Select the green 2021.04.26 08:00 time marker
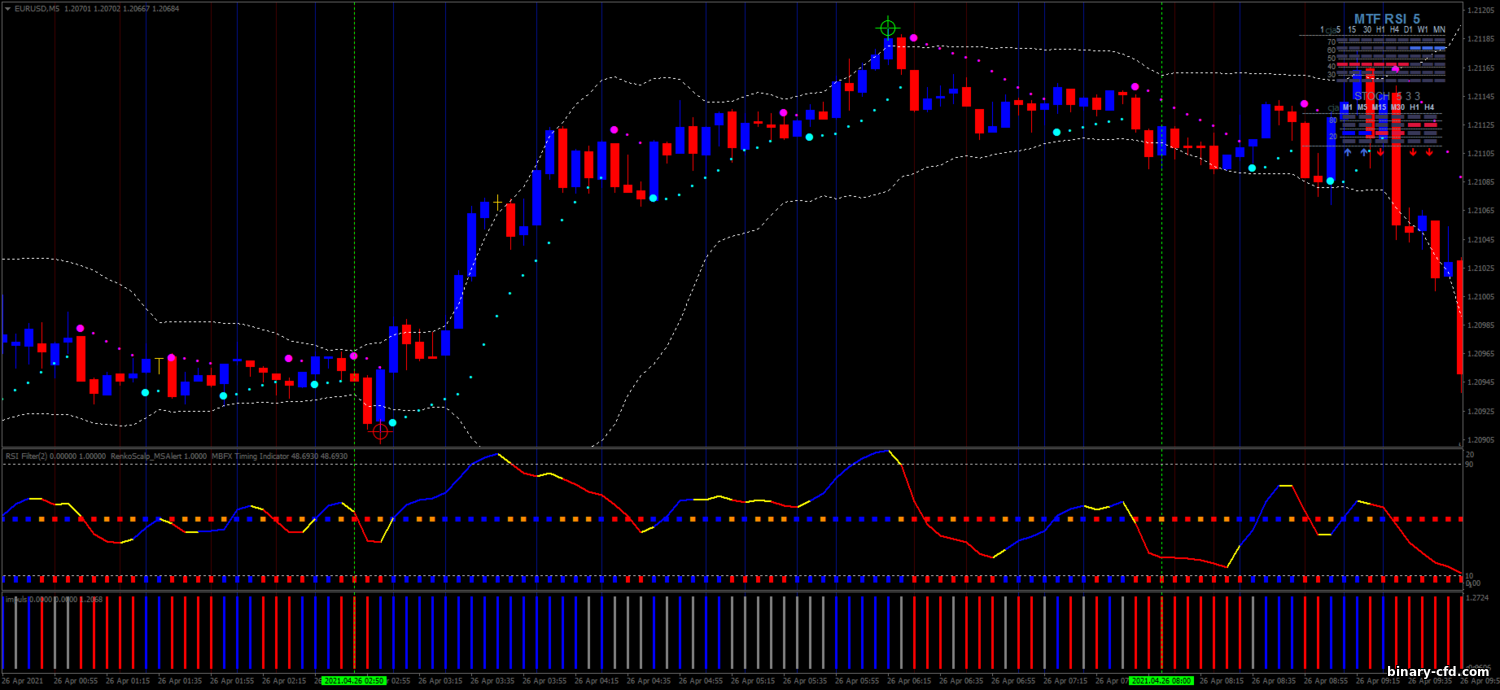 (1161, 681)
